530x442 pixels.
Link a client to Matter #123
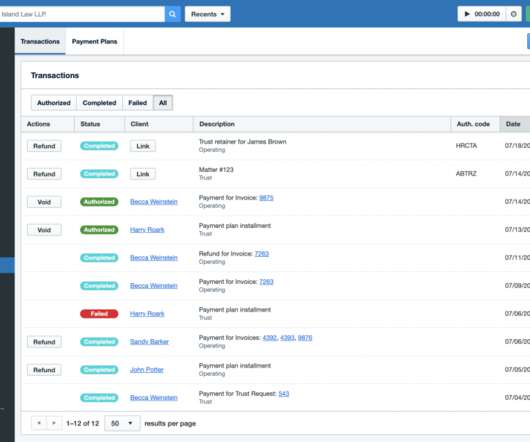(x=143, y=174)
